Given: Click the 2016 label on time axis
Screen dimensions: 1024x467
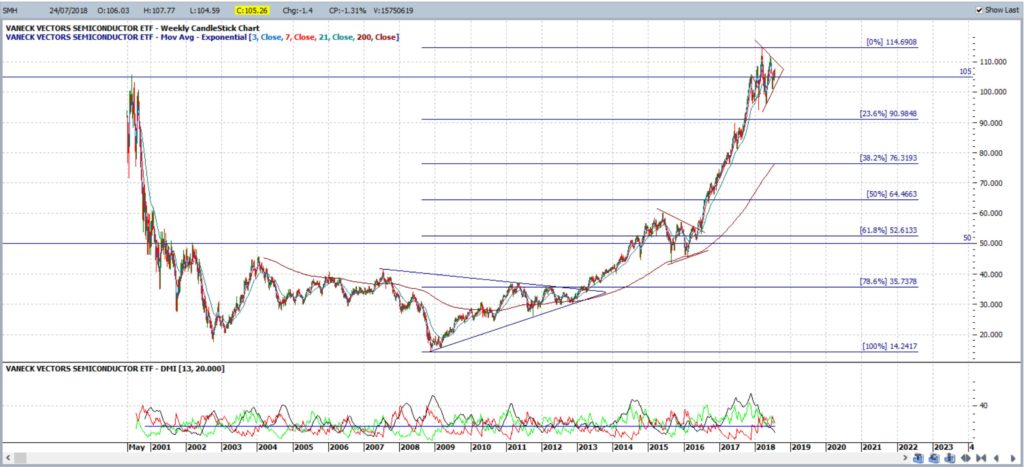Looking at the screenshot, I should [694, 447].
